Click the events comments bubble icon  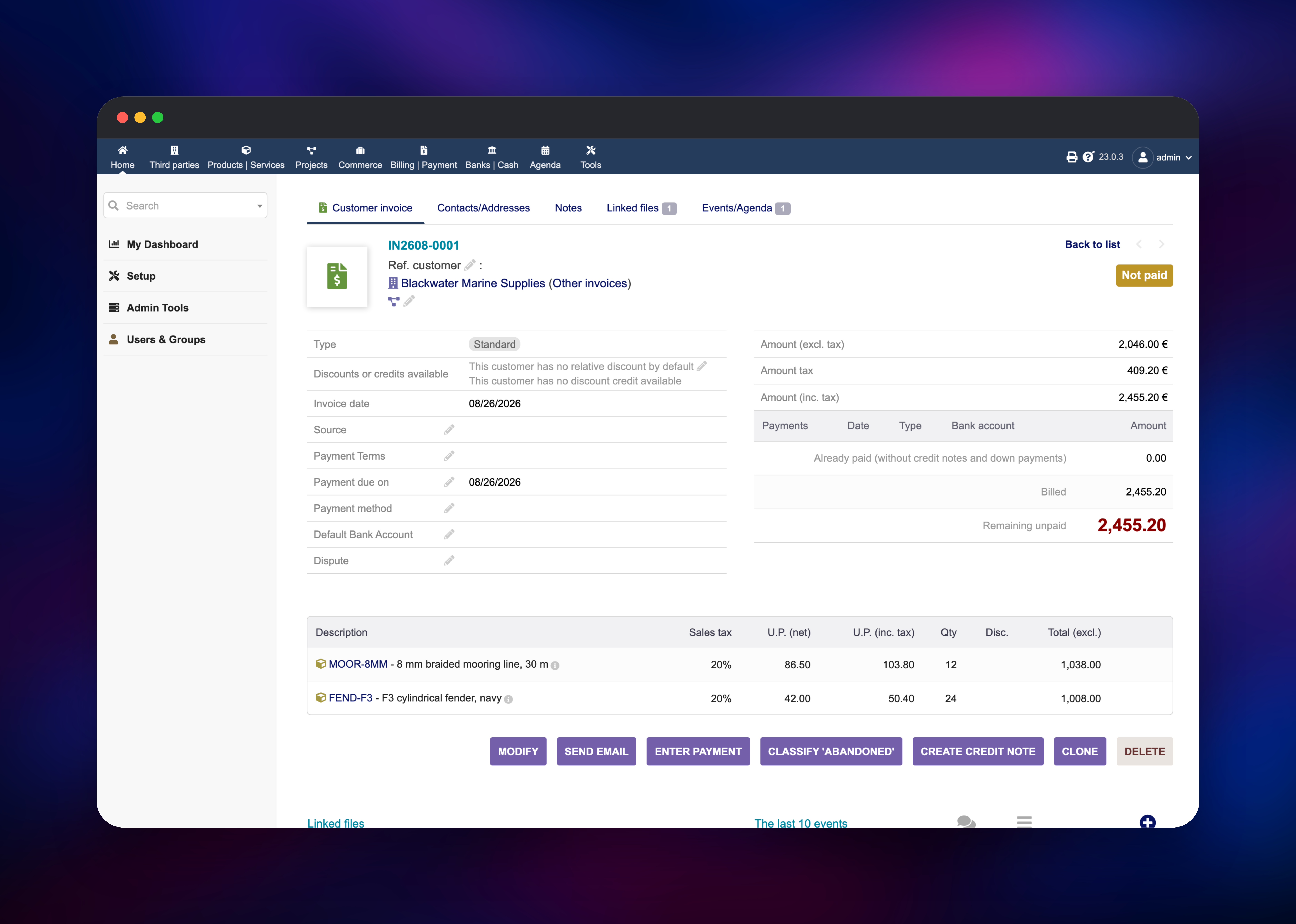click(966, 822)
